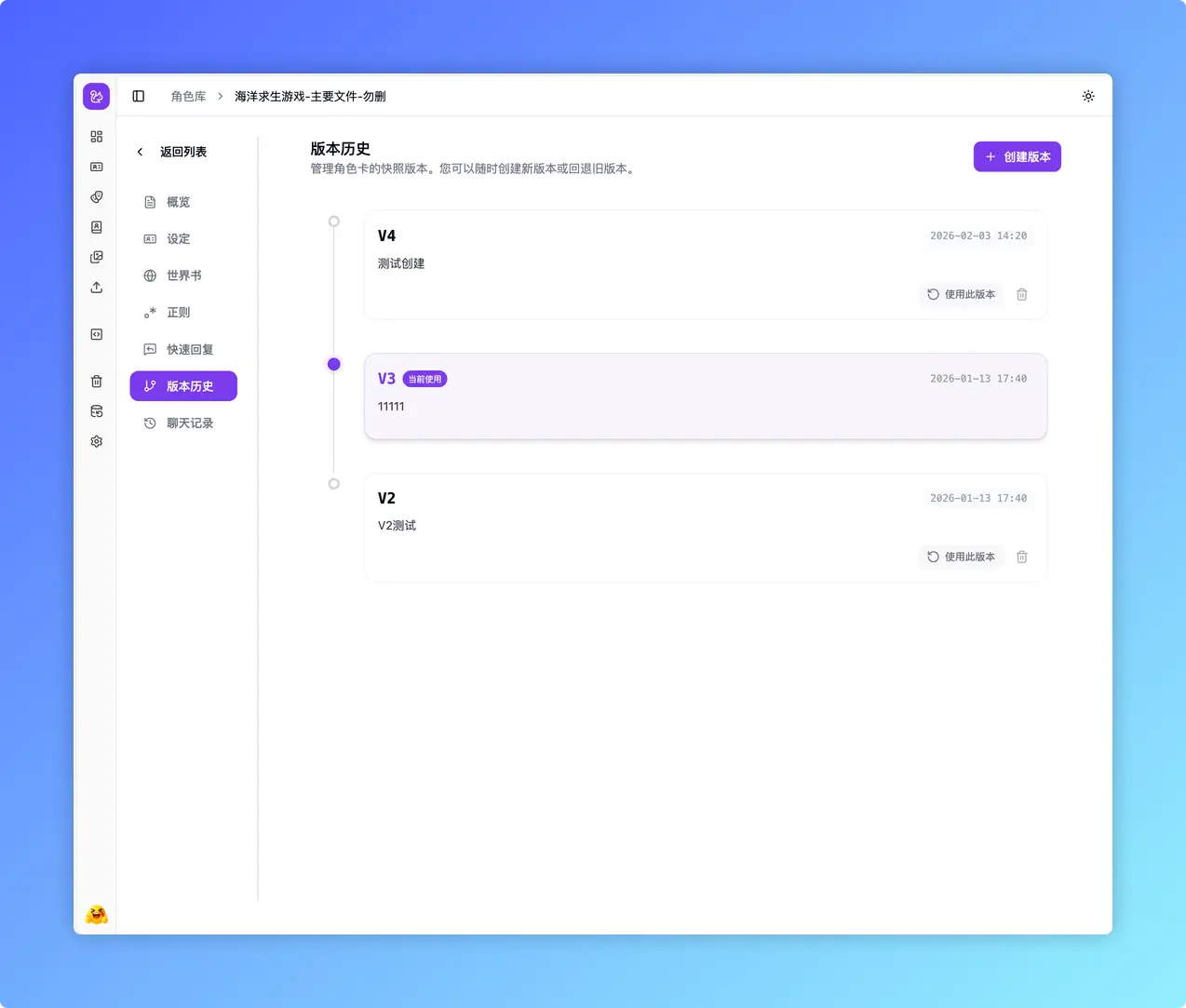
Task: Open the 聊天记录 section
Action: pyautogui.click(x=183, y=423)
